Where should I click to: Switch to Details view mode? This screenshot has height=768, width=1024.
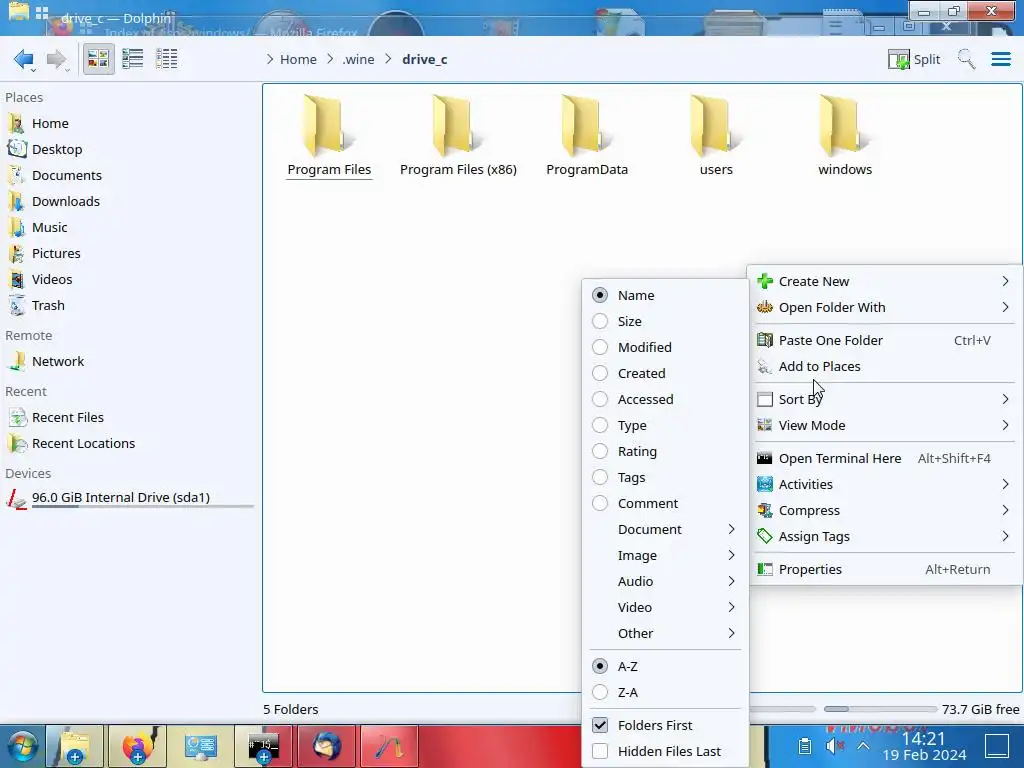click(x=167, y=59)
